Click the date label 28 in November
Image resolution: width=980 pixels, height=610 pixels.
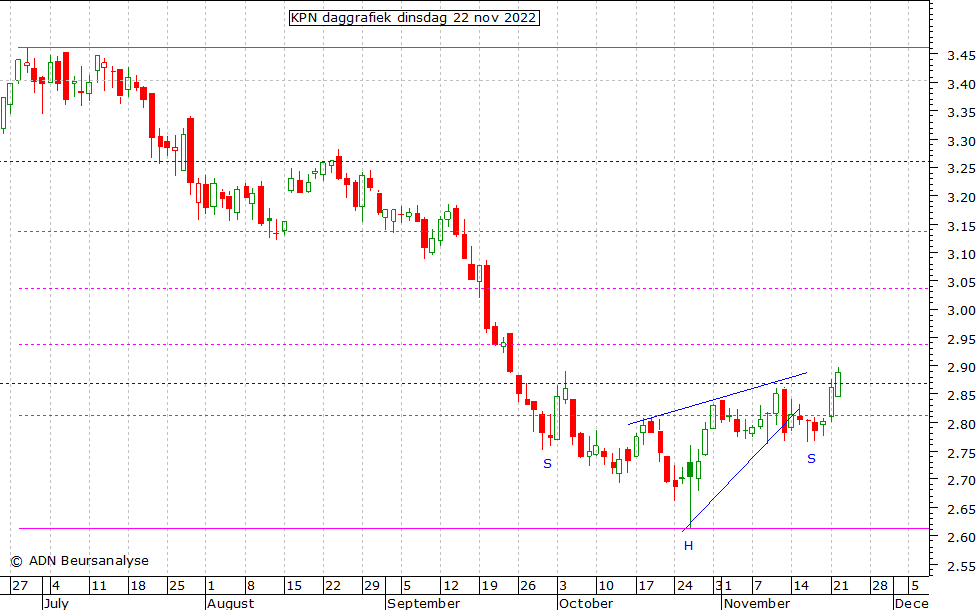click(x=879, y=586)
